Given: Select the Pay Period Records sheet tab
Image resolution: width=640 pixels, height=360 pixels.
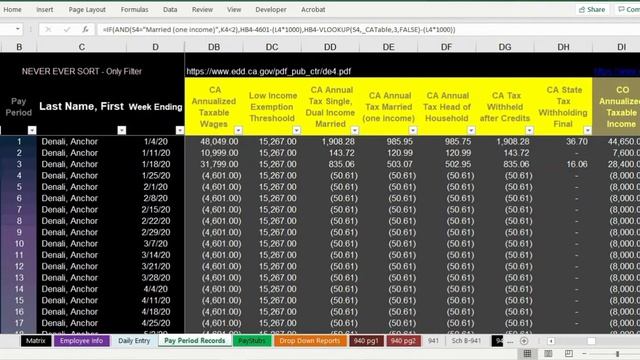Looking at the screenshot, I should click(x=195, y=341).
